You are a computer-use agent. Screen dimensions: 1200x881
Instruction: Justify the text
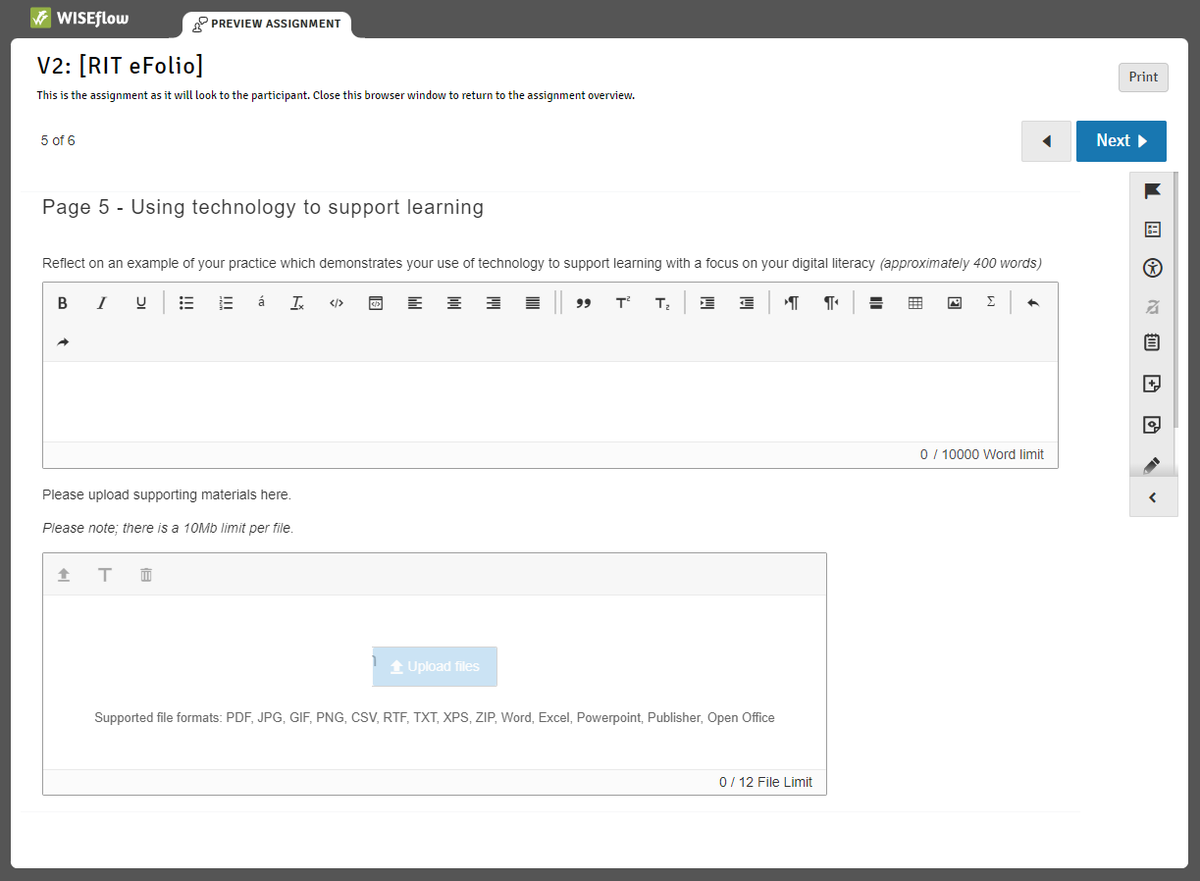click(x=532, y=303)
